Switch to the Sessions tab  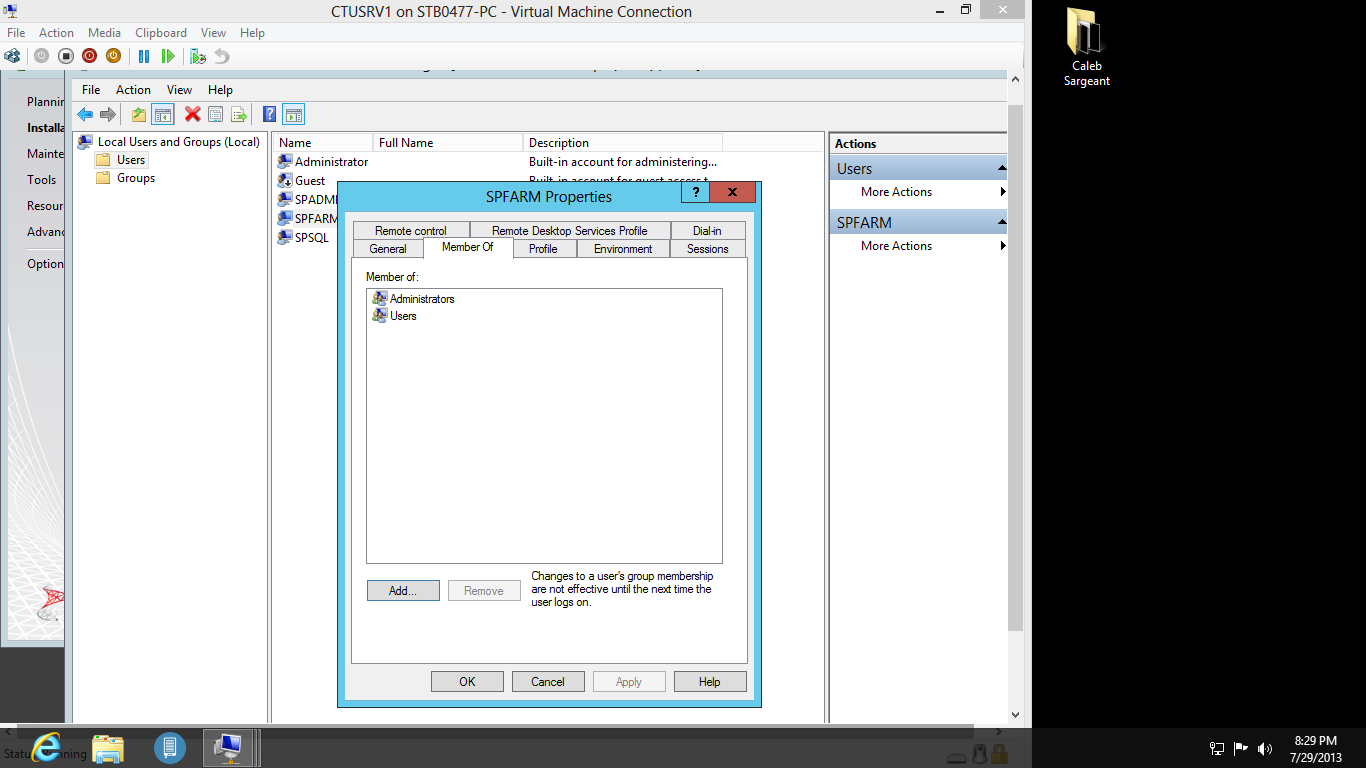tap(708, 249)
